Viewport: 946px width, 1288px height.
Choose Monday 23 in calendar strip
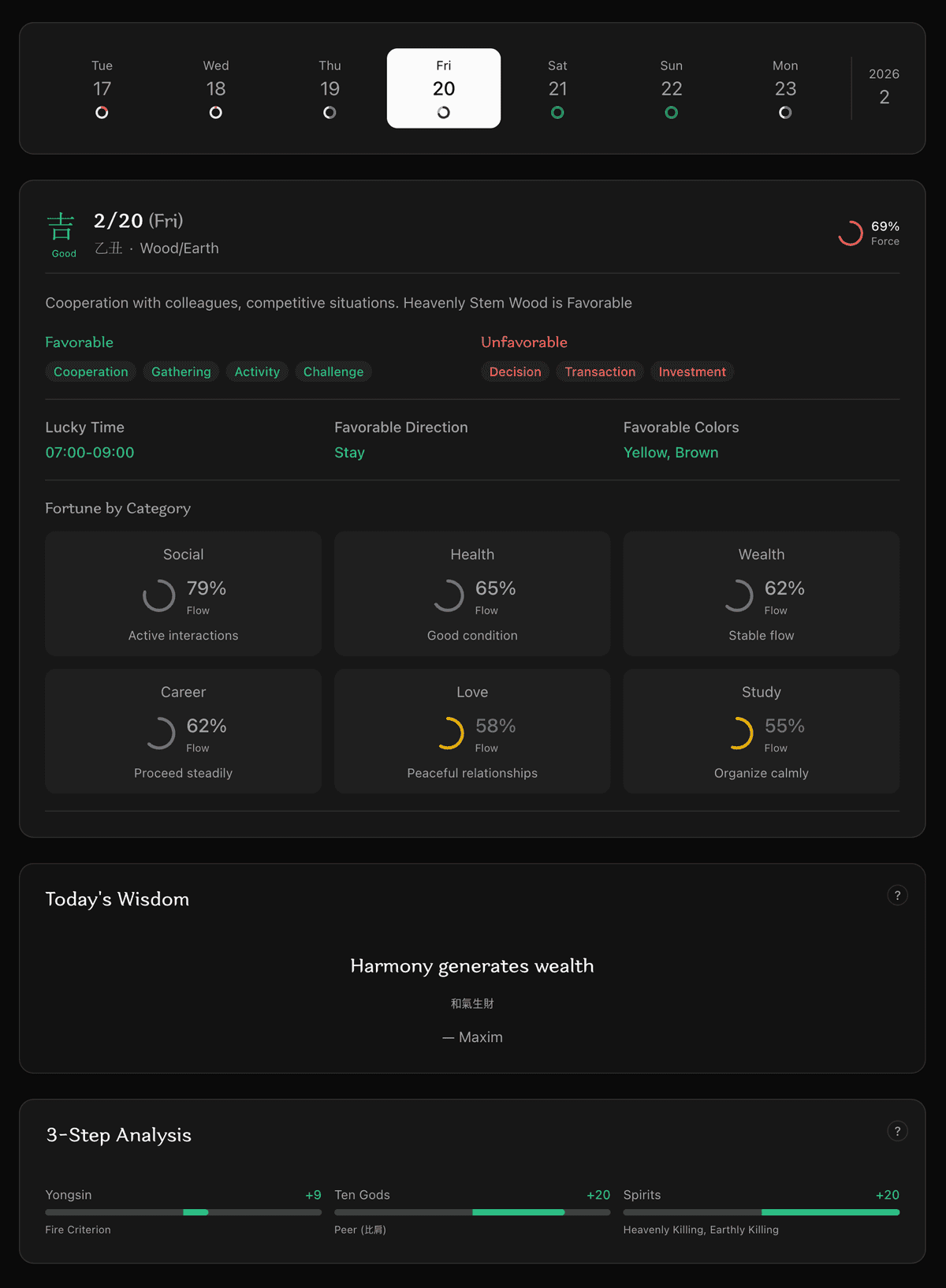[x=784, y=88]
